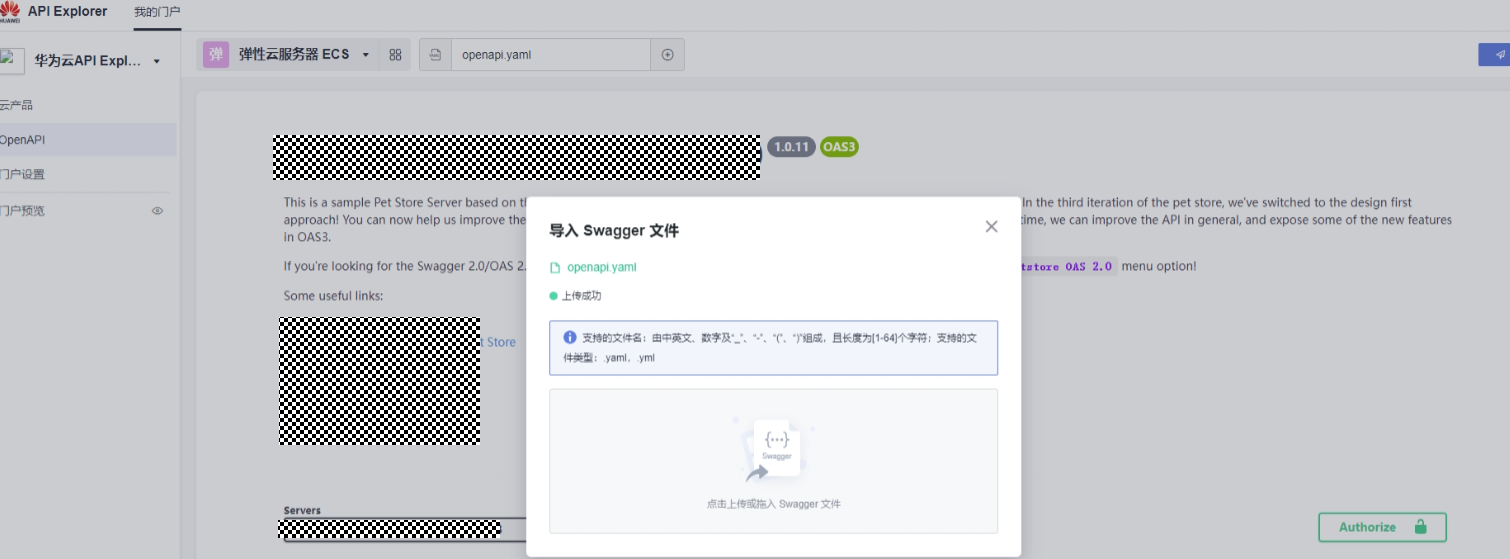Viewport: 1510px width, 559px height.
Task: Click the YAML file icon
Action: (435, 55)
